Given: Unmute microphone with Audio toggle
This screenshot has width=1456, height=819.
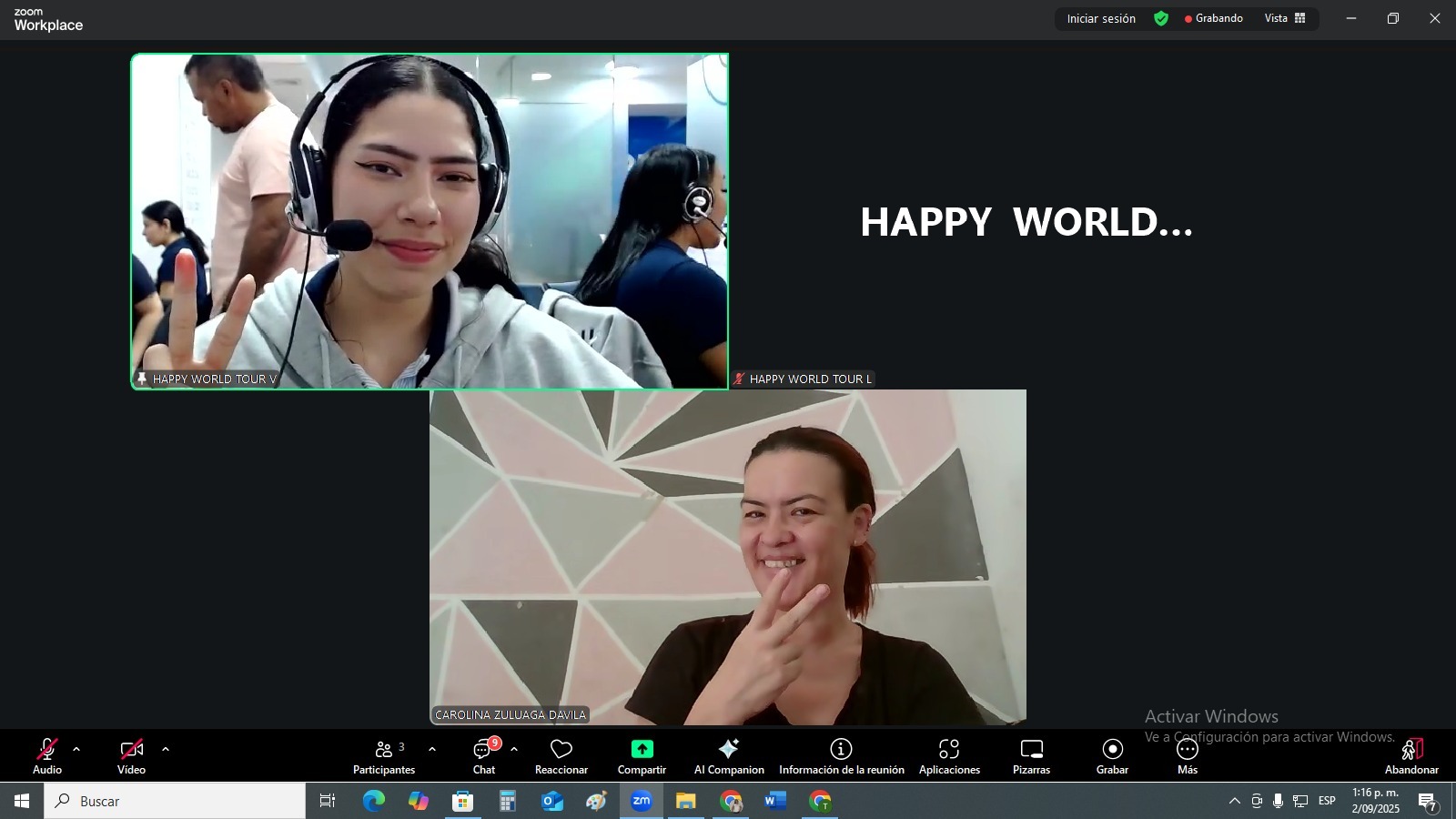Looking at the screenshot, I should coord(47,749).
